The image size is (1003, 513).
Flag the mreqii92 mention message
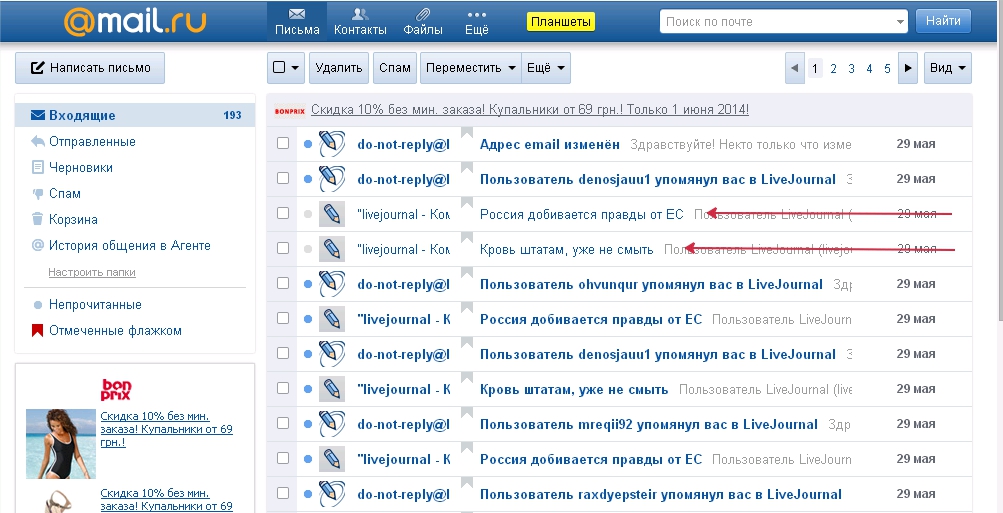466,413
